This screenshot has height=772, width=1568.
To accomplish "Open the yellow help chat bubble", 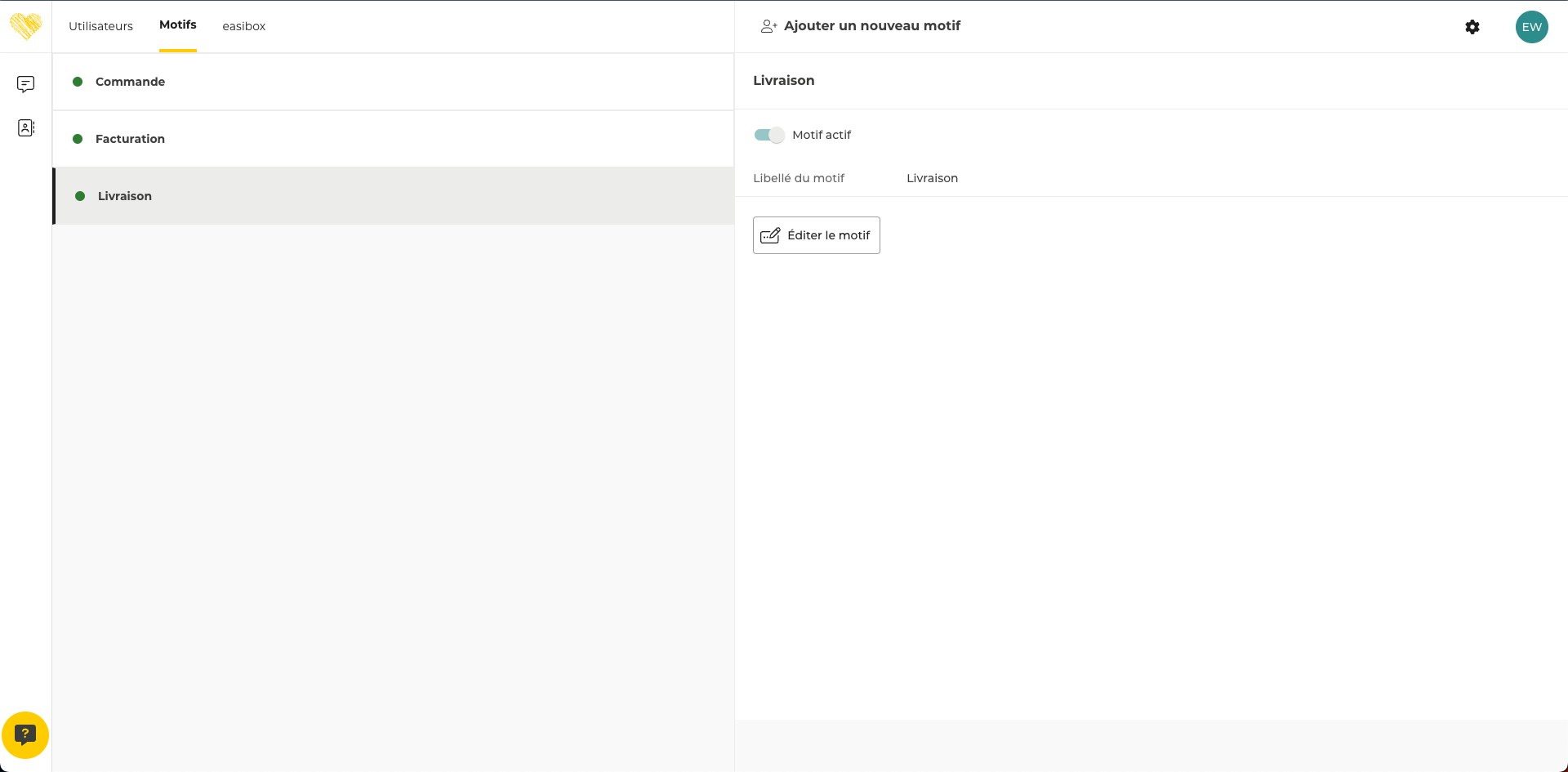I will (x=25, y=734).
